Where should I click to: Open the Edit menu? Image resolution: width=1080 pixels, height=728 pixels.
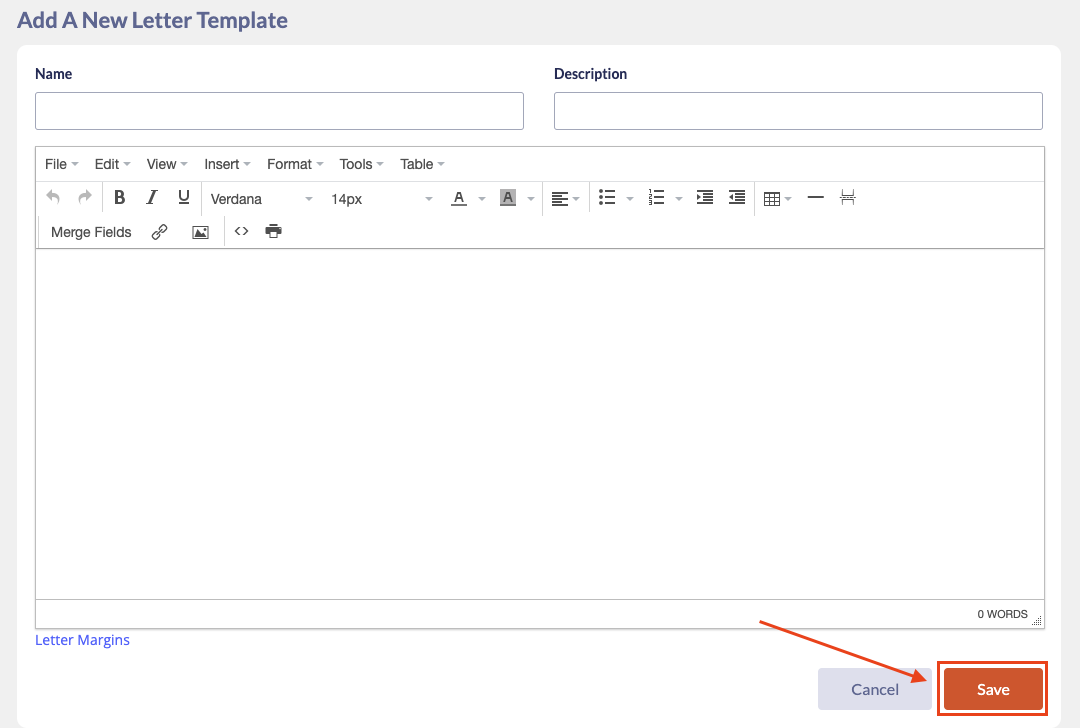(112, 164)
